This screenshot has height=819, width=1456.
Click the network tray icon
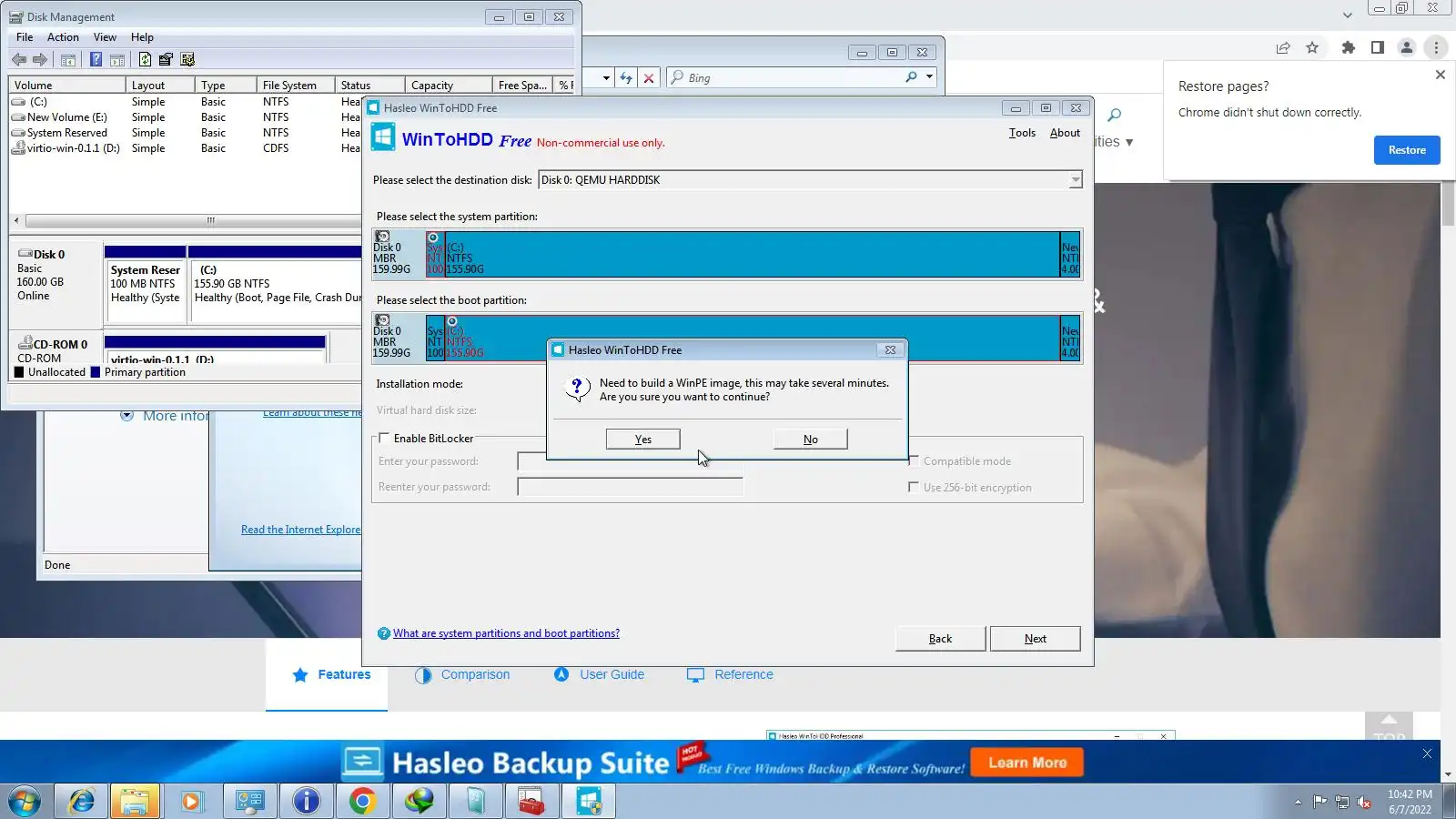(x=1342, y=802)
